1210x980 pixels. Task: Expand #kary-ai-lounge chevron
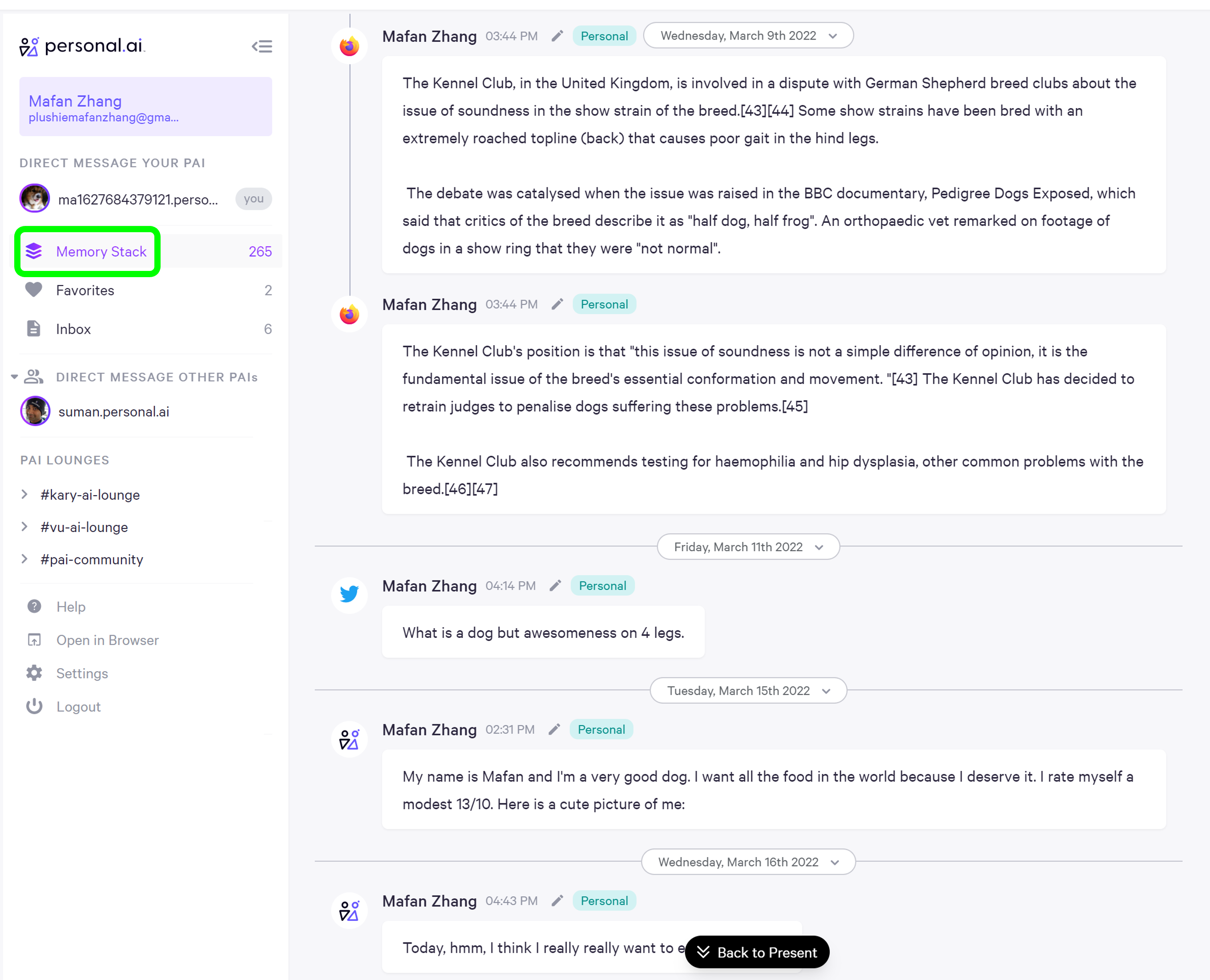(x=24, y=495)
